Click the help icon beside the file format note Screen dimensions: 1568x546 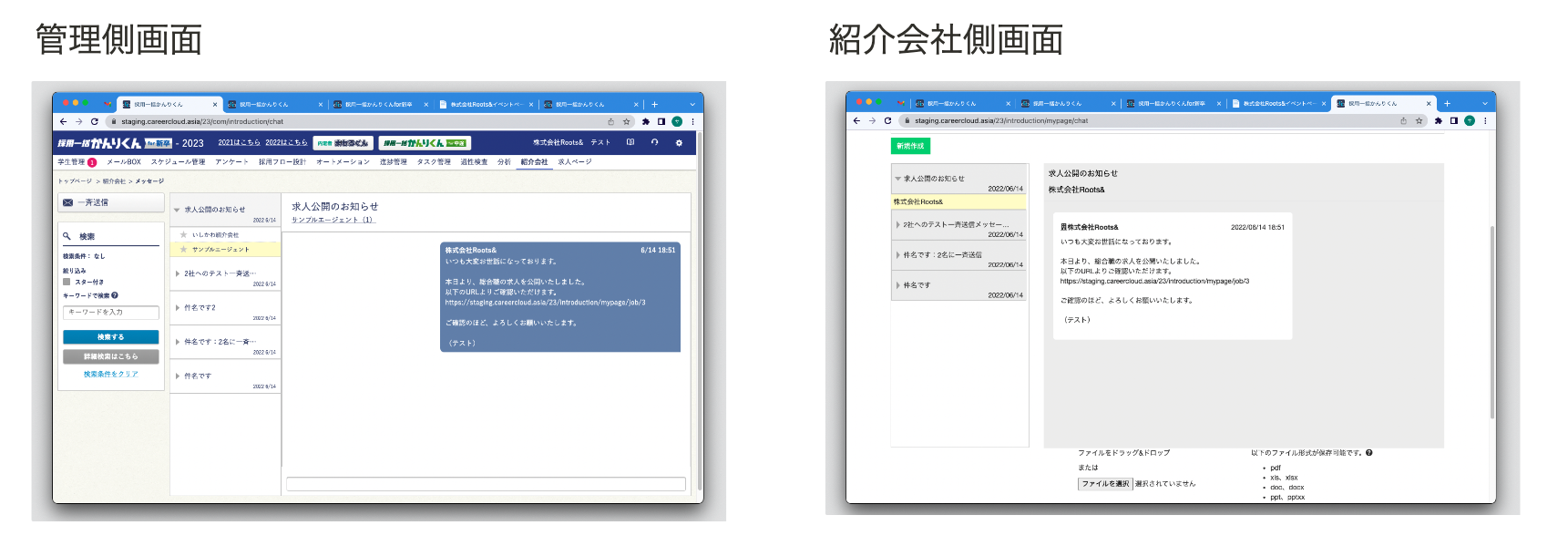[1368, 452]
